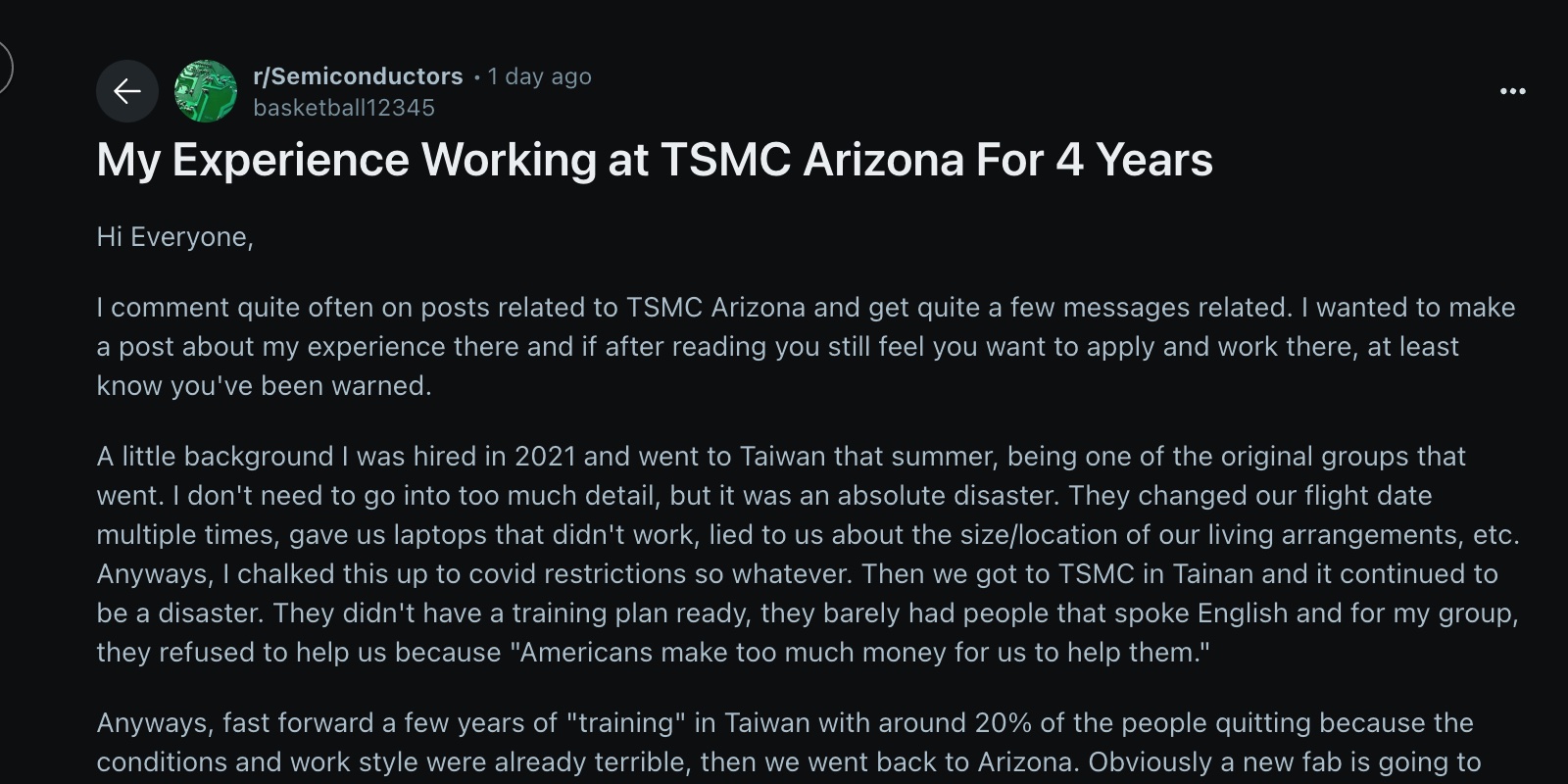
Task: Click the paragraph starting "A little background"
Action: (806, 554)
